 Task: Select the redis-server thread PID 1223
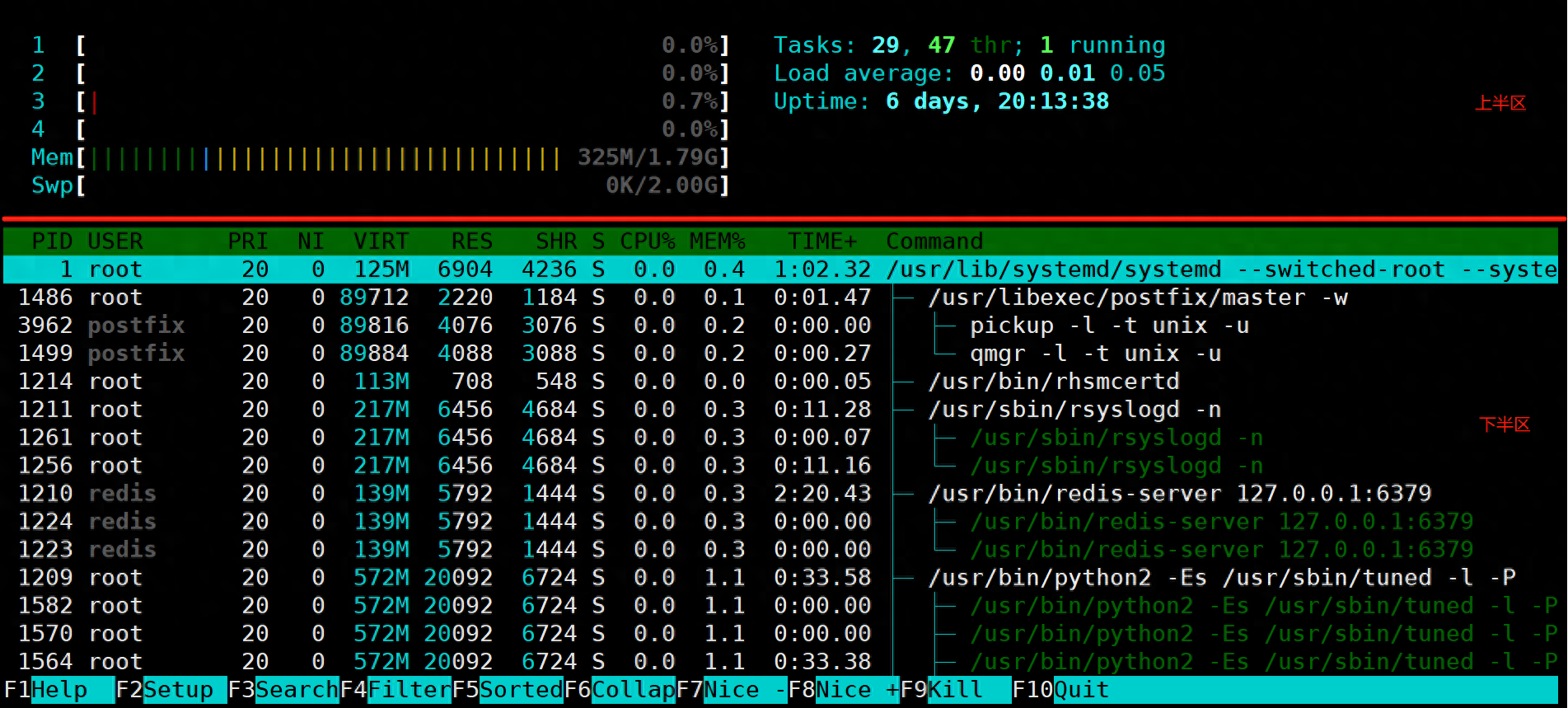click(780, 550)
